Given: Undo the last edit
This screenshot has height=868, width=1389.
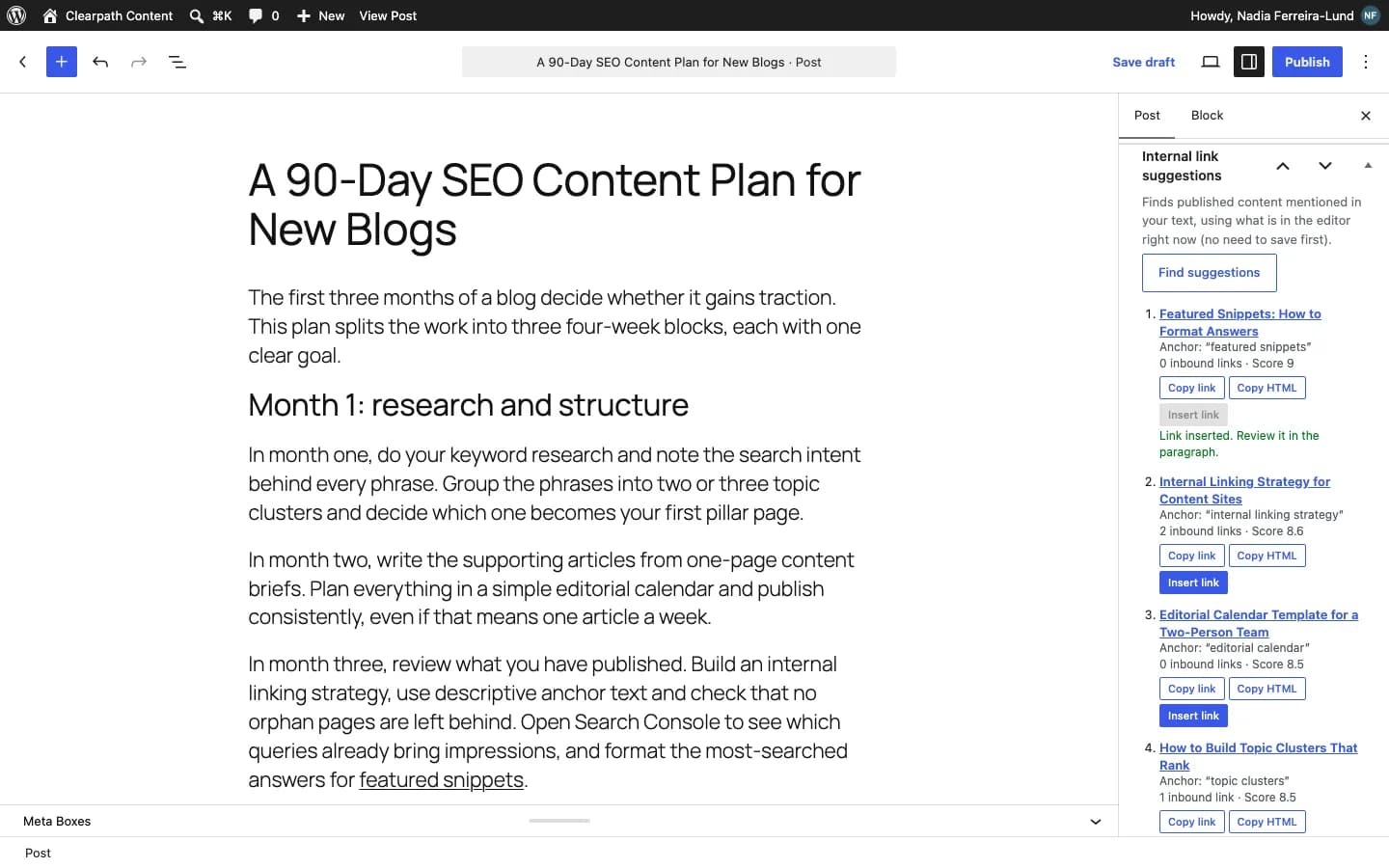Looking at the screenshot, I should 100,62.
